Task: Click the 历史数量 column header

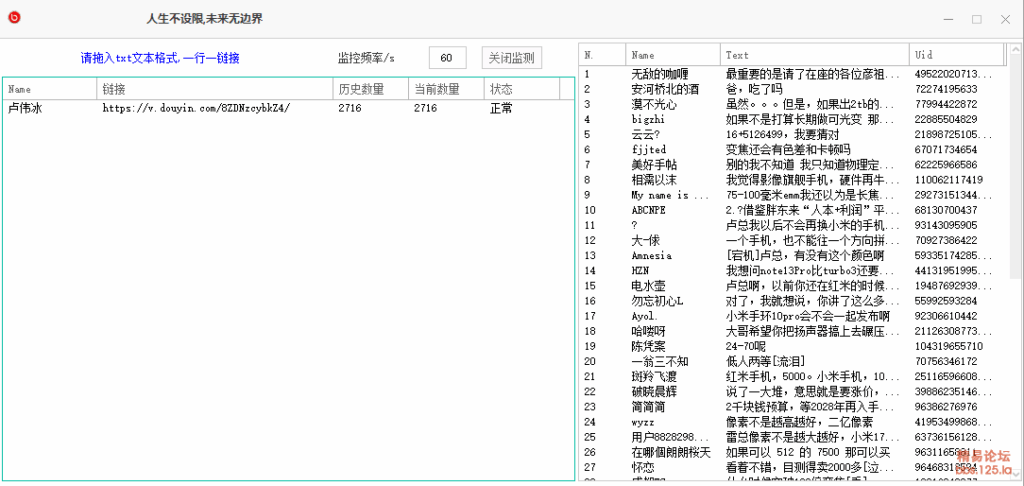Action: coord(370,89)
